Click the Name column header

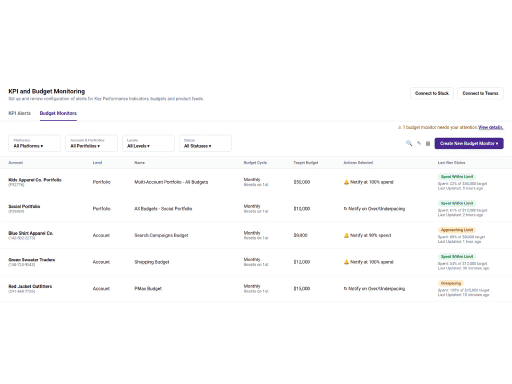tap(140, 163)
